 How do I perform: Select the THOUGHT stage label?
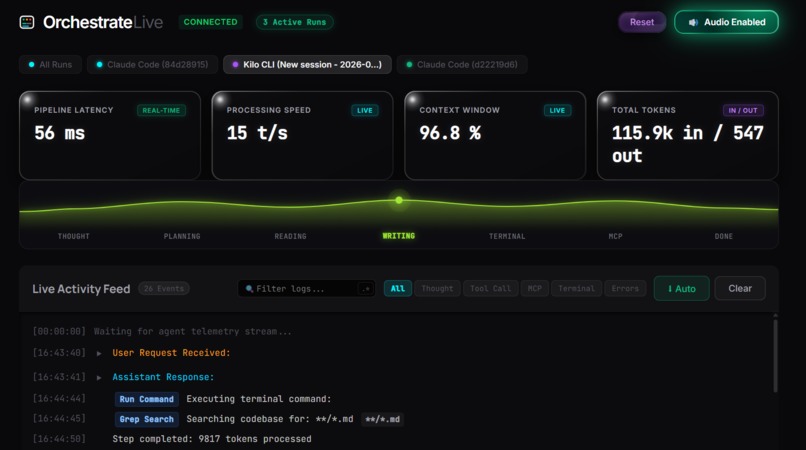[74, 236]
